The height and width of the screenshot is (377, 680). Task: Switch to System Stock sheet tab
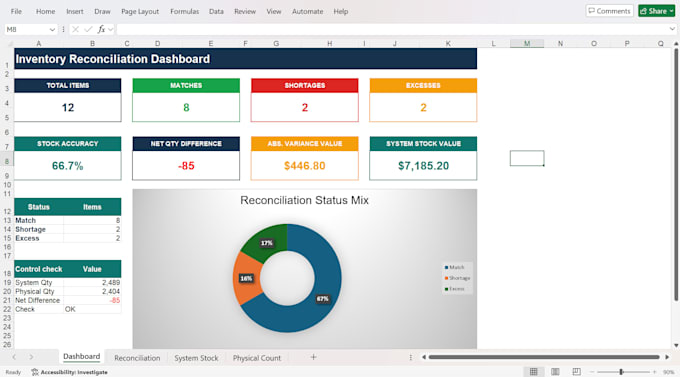tap(196, 358)
